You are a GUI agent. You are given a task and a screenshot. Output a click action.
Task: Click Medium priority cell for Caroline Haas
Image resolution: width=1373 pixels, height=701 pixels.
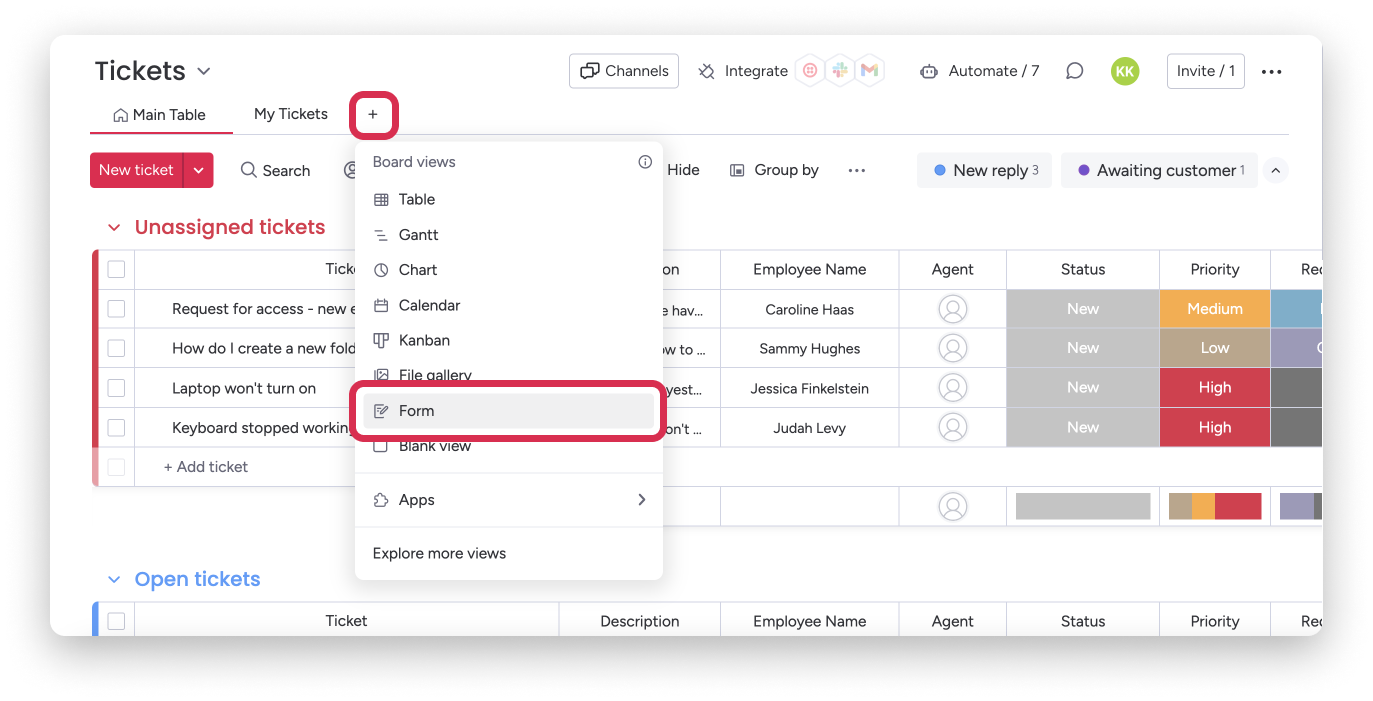point(1215,309)
